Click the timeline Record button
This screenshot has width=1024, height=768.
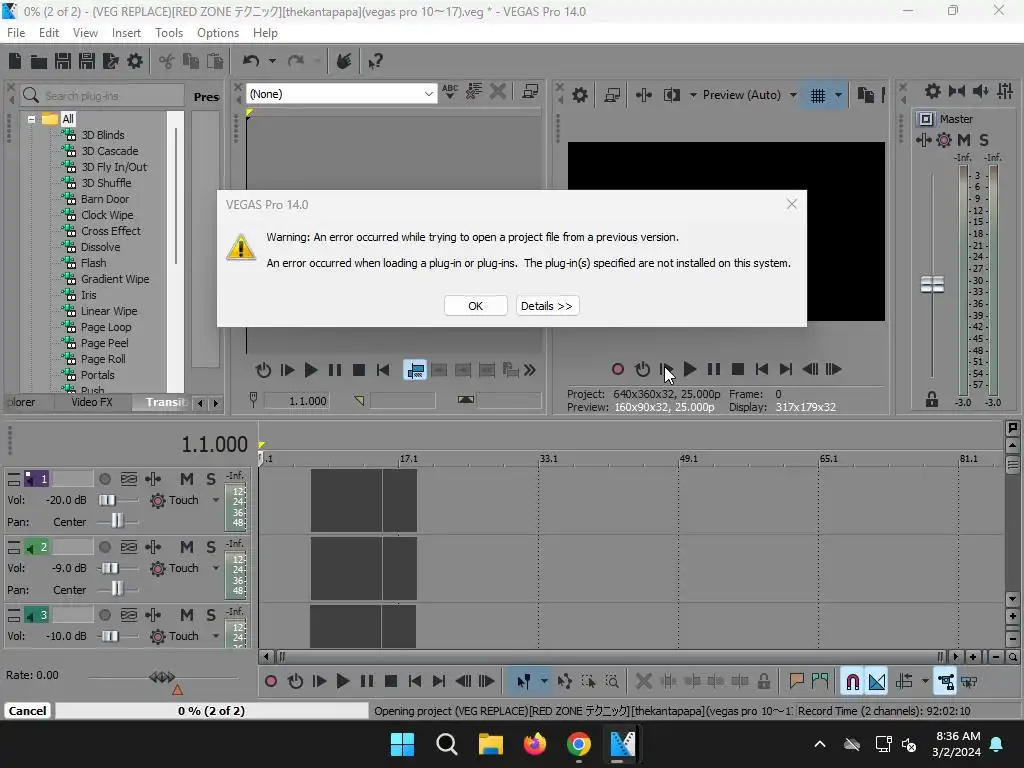(270, 681)
